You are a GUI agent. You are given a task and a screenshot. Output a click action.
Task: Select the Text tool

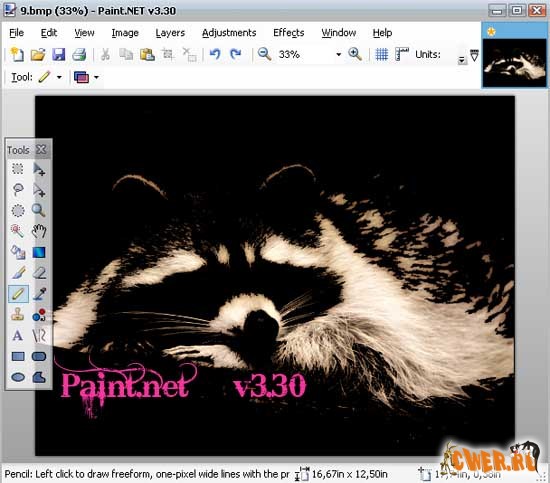tap(18, 336)
